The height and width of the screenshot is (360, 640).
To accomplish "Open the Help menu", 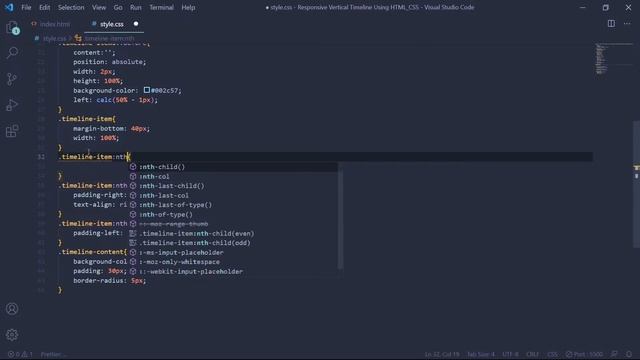I will pos(188,7).
